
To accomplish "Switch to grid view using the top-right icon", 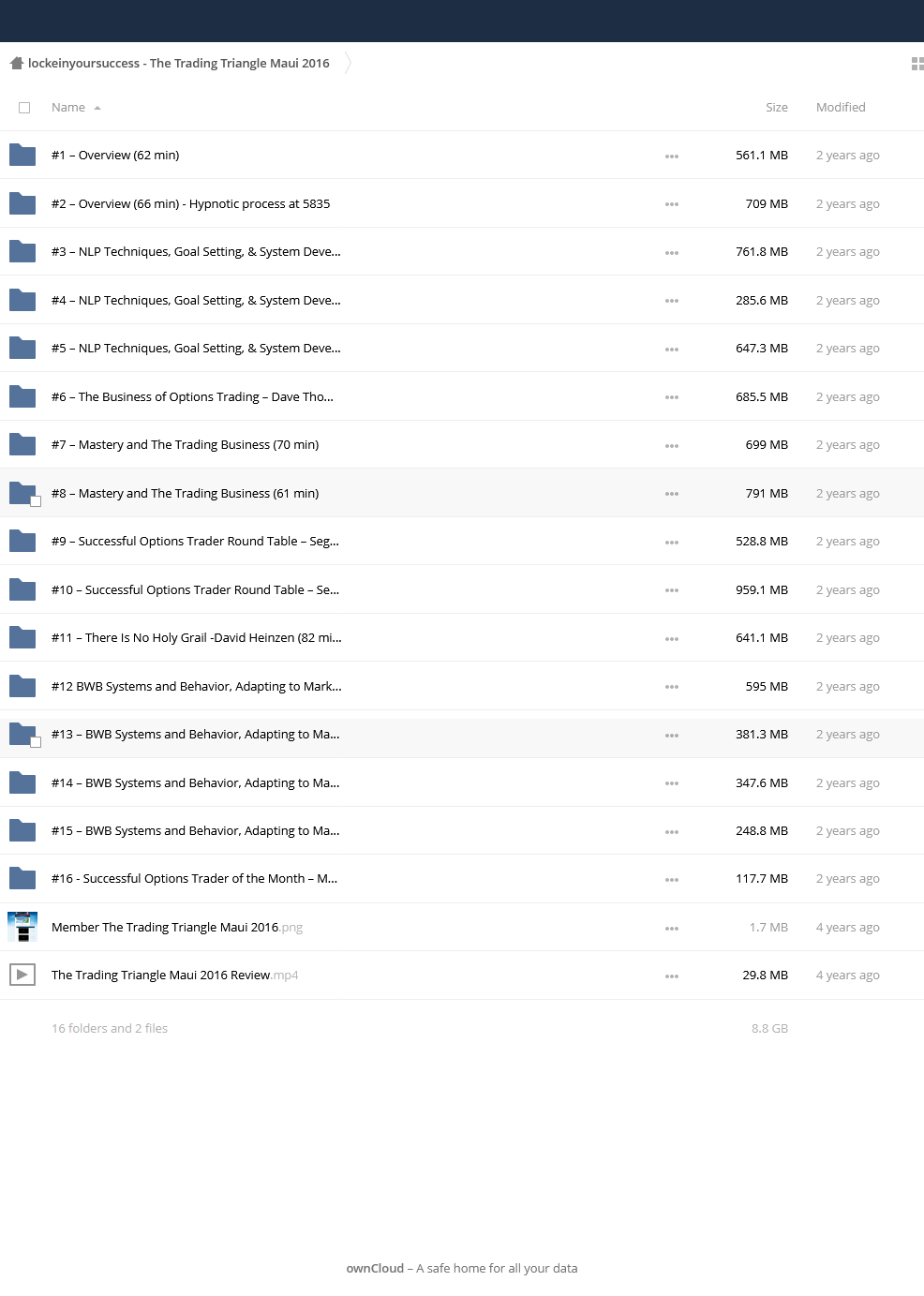I will click(917, 64).
